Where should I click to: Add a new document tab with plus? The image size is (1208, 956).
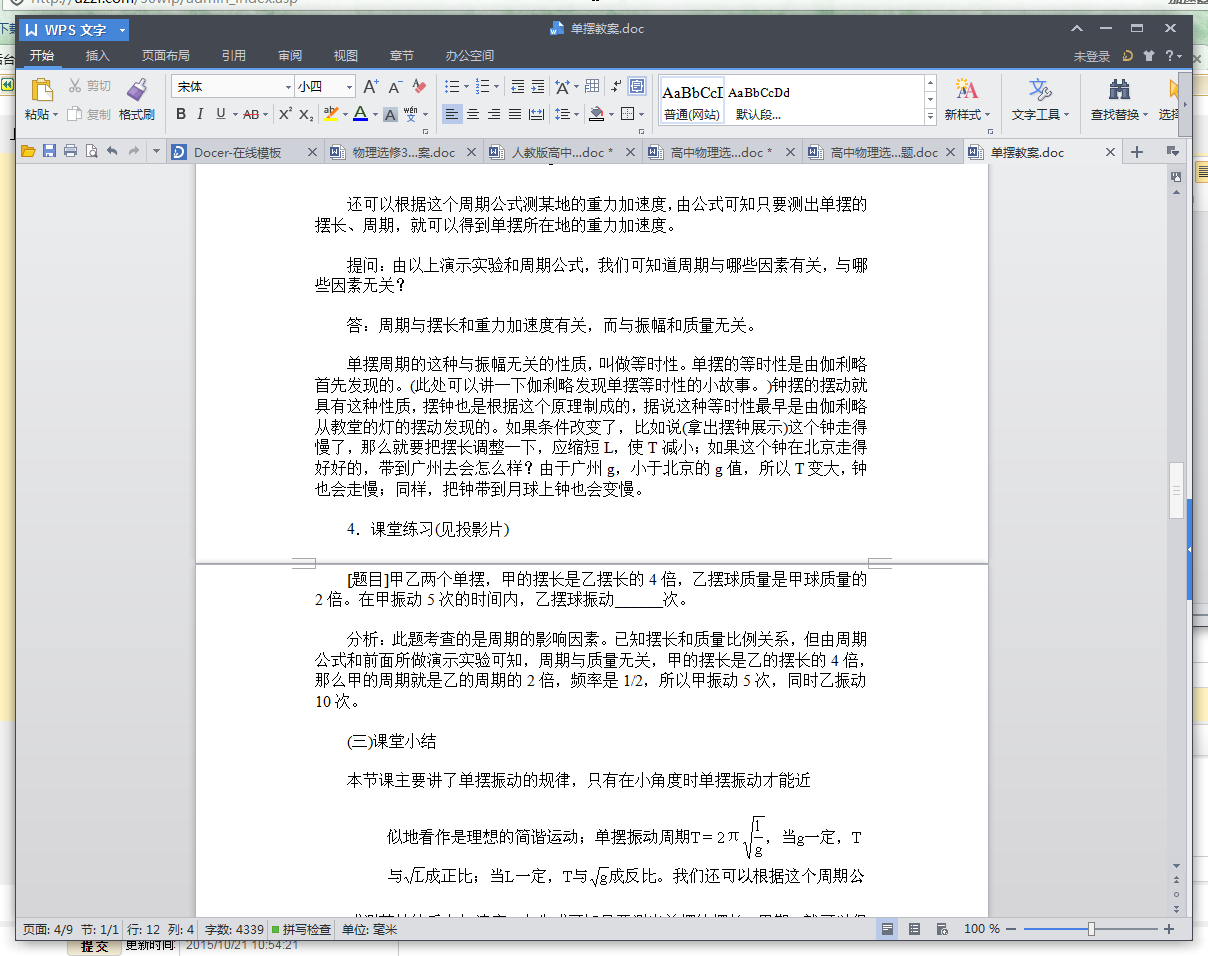(x=1137, y=152)
